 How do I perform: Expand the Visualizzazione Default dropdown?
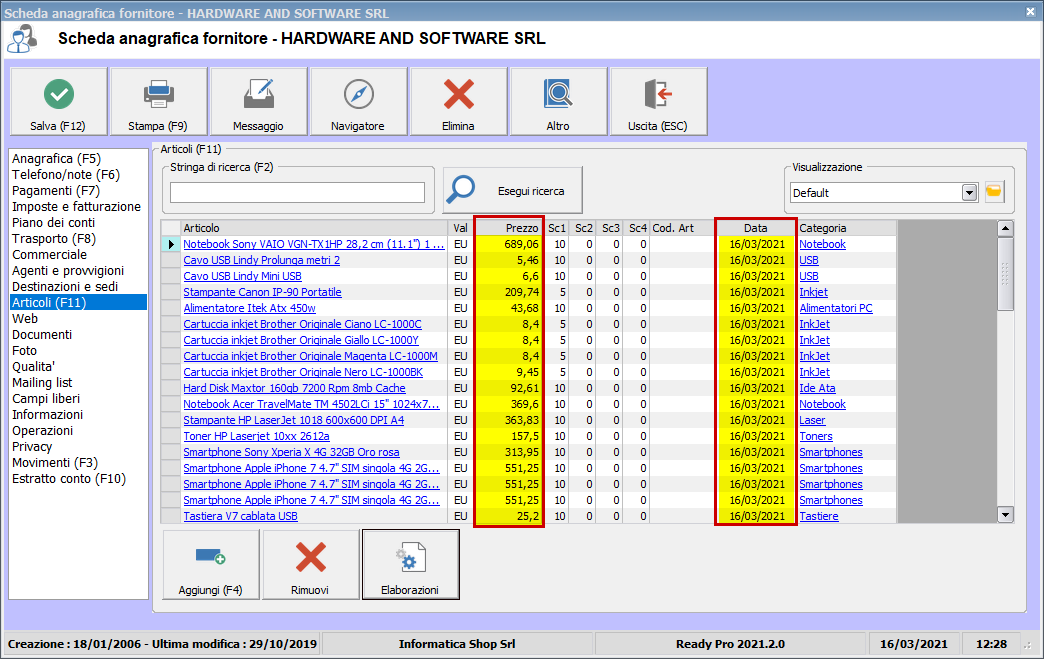[x=969, y=193]
